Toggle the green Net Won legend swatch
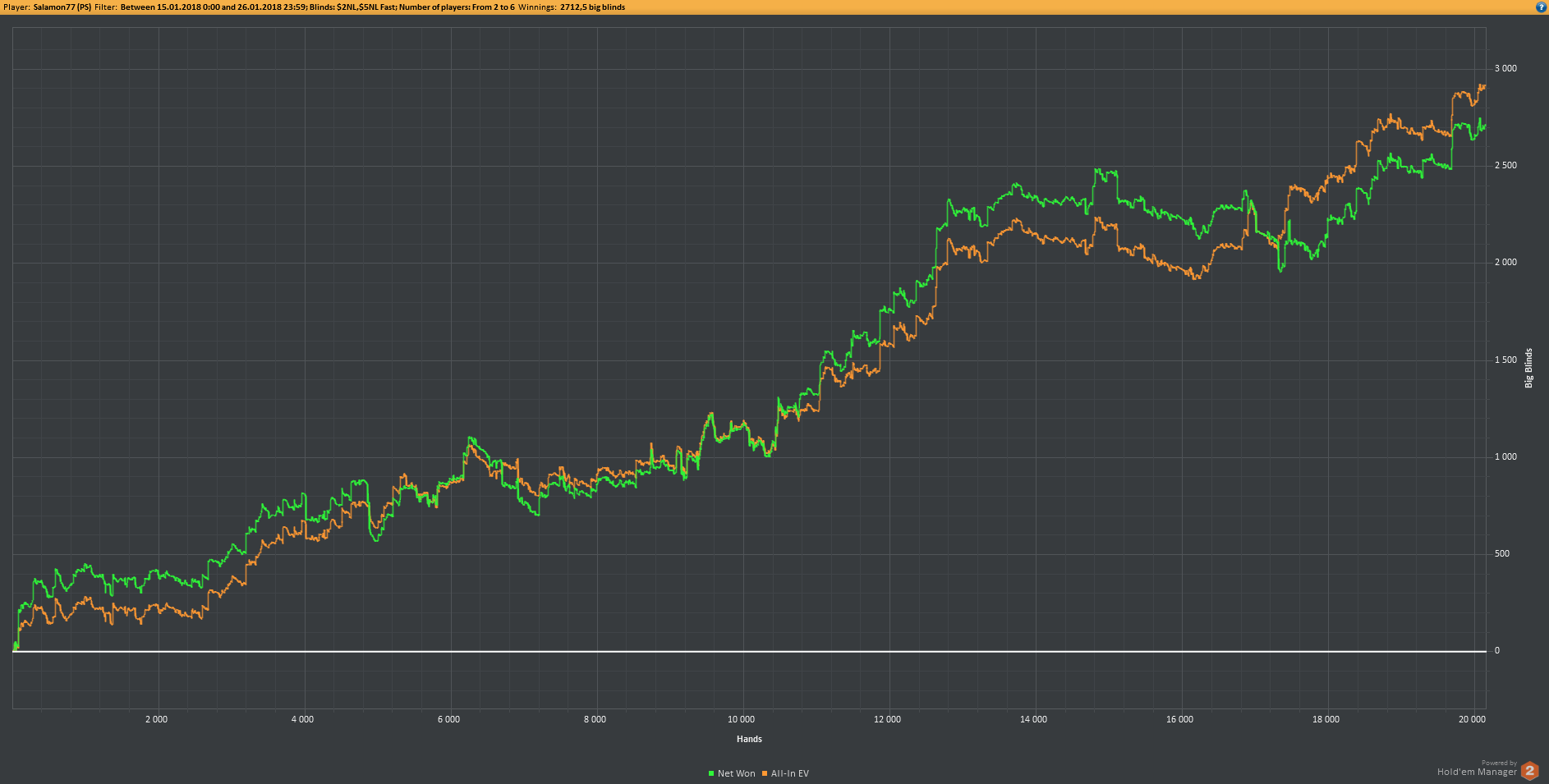Screen dimensions: 1549x784 tap(711, 773)
